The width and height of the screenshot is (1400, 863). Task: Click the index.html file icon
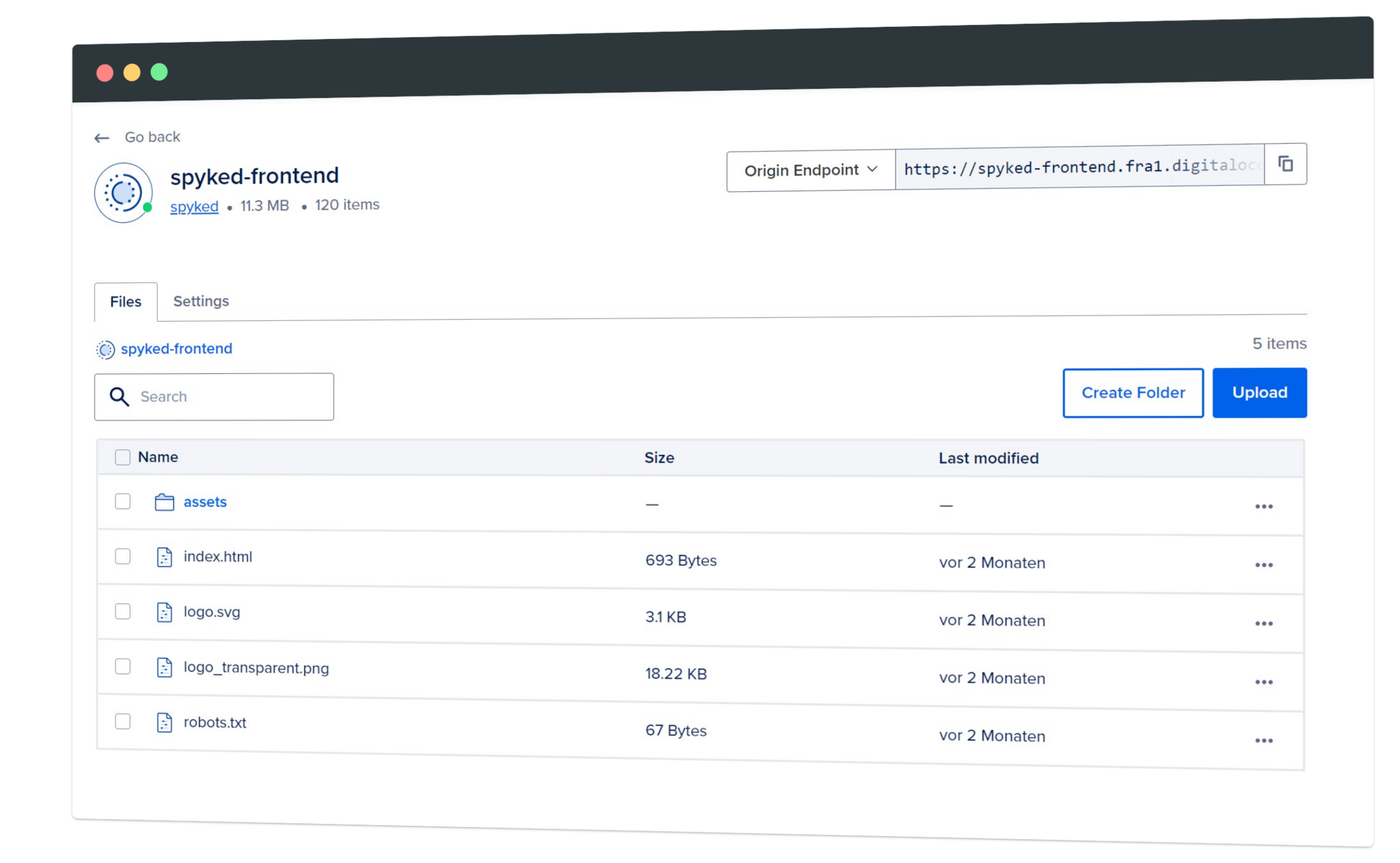click(x=164, y=557)
